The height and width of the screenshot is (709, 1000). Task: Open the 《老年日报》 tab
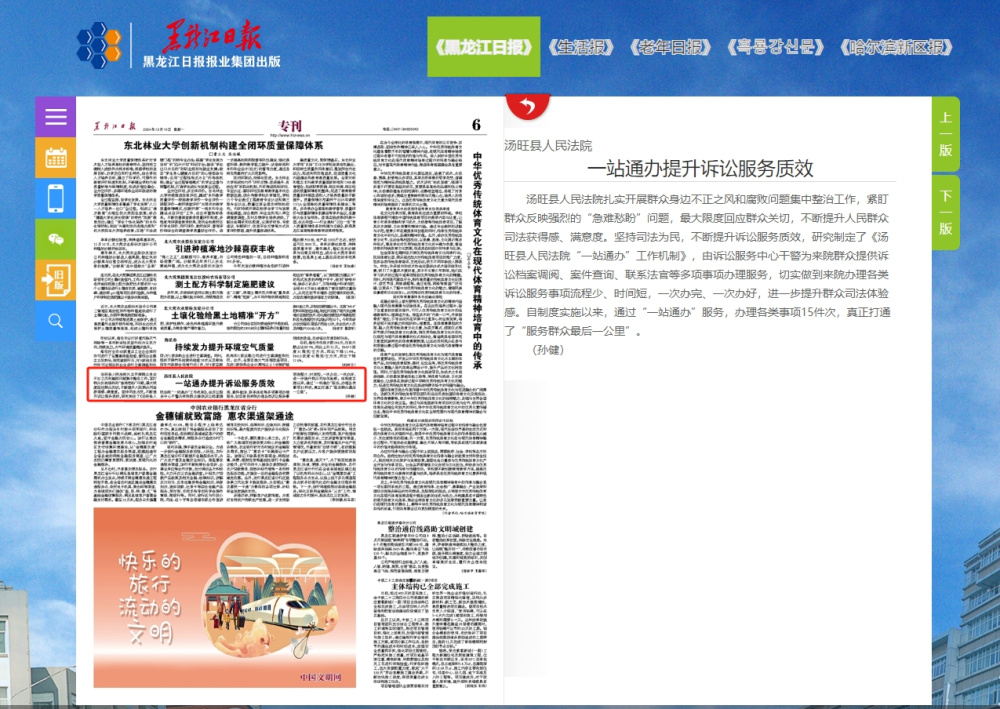click(669, 47)
